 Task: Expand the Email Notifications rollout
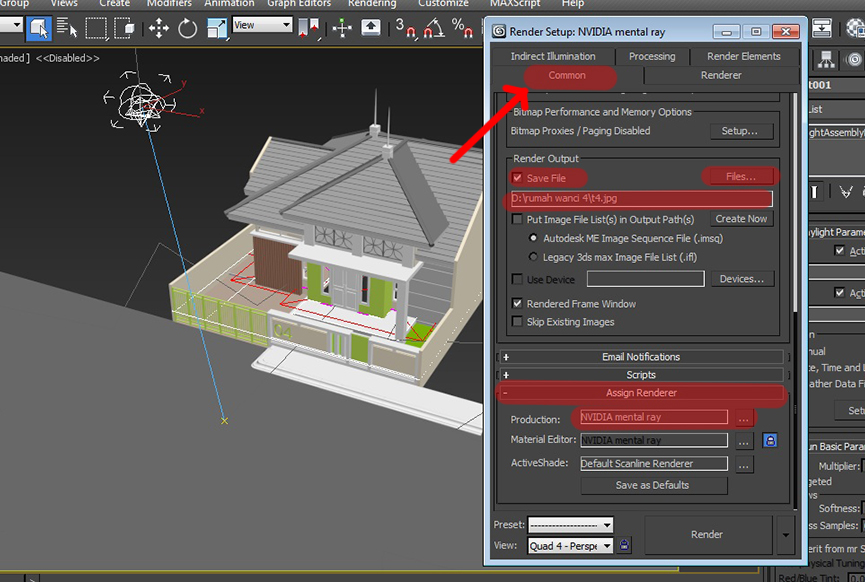(x=641, y=357)
